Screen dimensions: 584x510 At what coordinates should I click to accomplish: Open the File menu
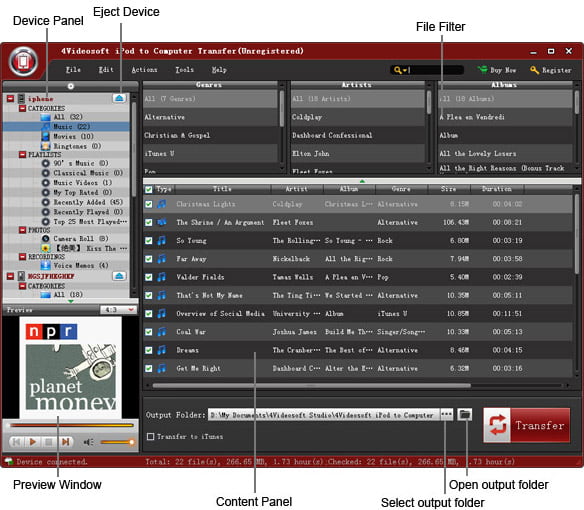(73, 70)
